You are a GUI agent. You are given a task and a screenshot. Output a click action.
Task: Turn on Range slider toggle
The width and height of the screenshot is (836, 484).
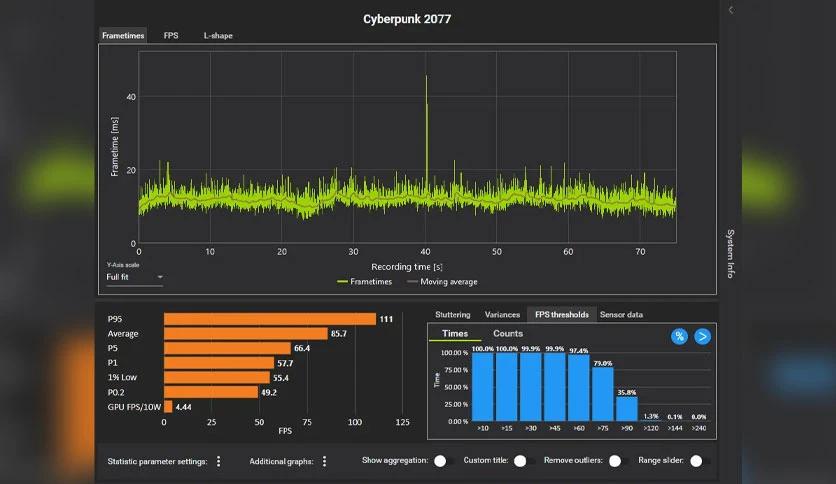700,461
